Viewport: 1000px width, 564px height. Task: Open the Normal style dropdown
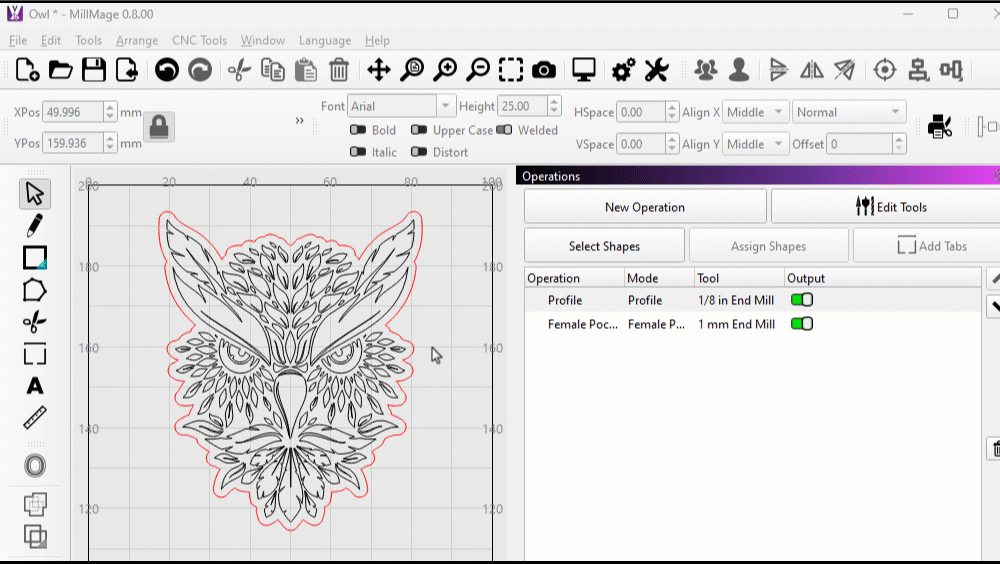point(849,112)
